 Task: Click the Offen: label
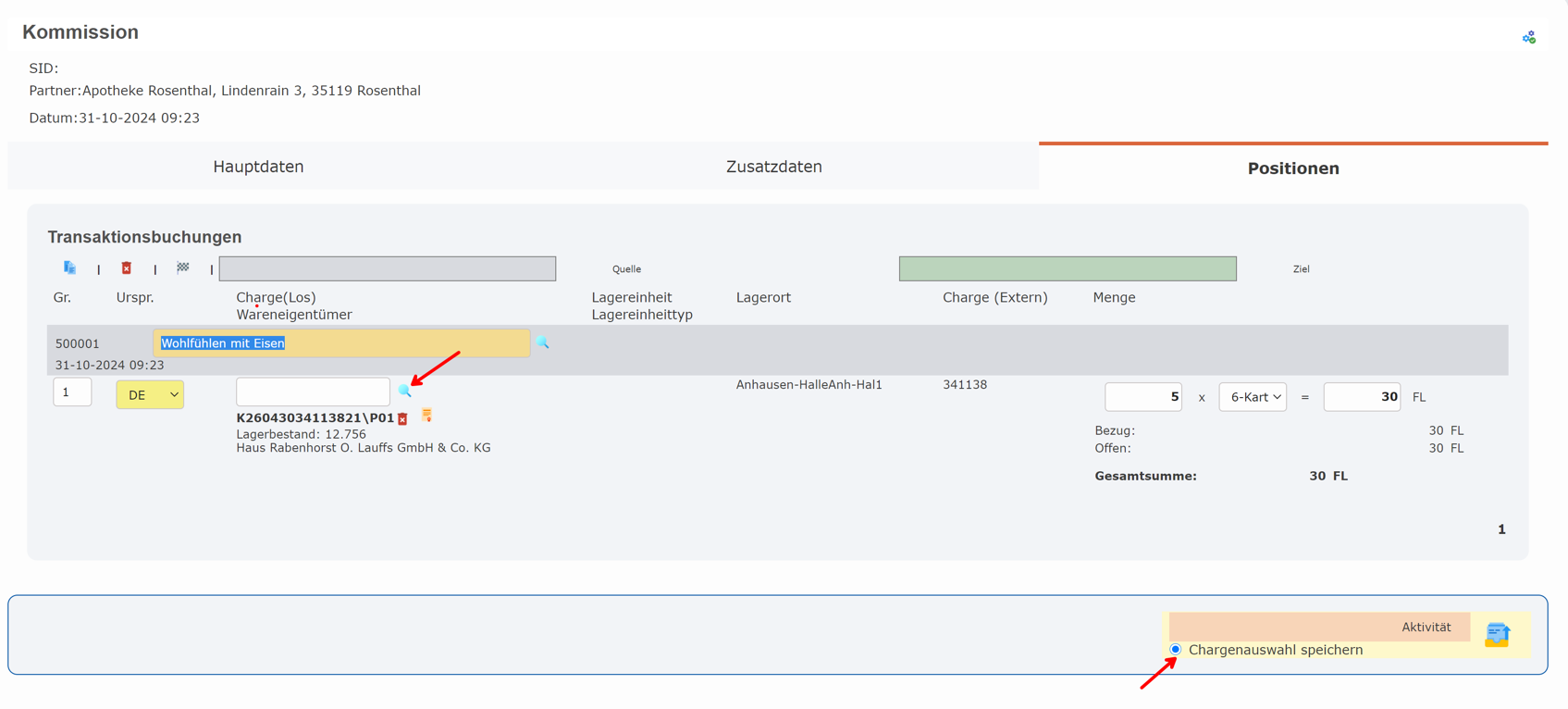point(1113,448)
